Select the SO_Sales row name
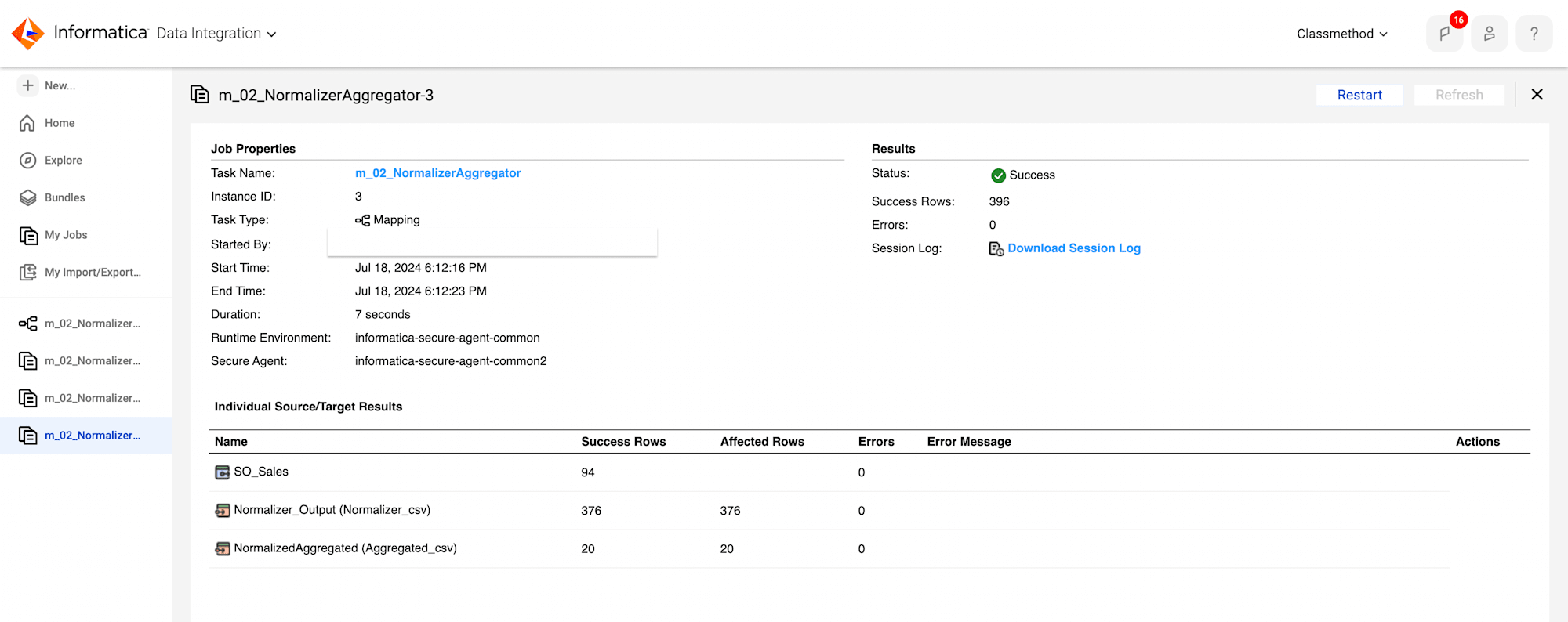This screenshot has height=622, width=1568. pyautogui.click(x=261, y=472)
